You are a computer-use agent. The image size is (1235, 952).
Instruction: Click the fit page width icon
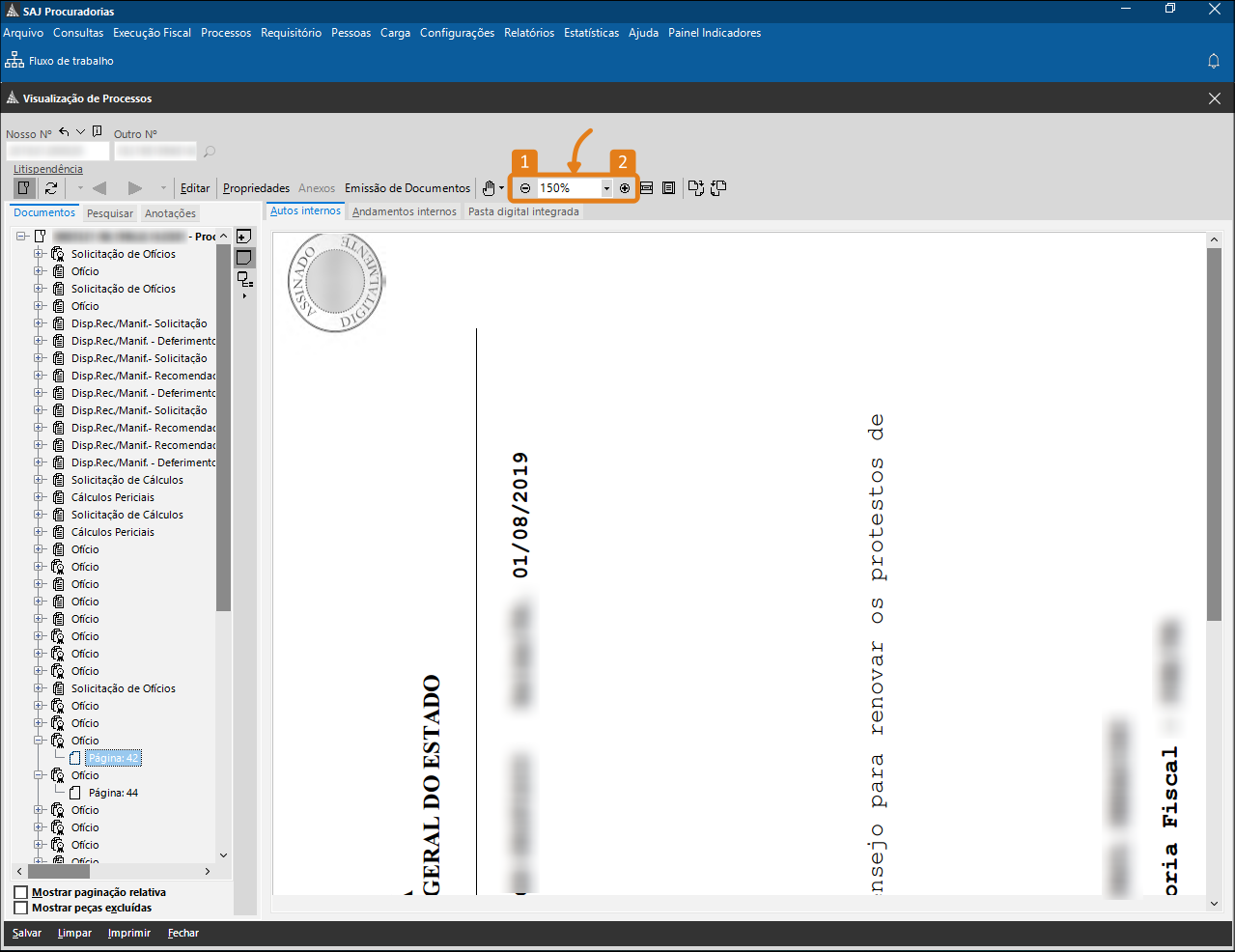point(647,188)
